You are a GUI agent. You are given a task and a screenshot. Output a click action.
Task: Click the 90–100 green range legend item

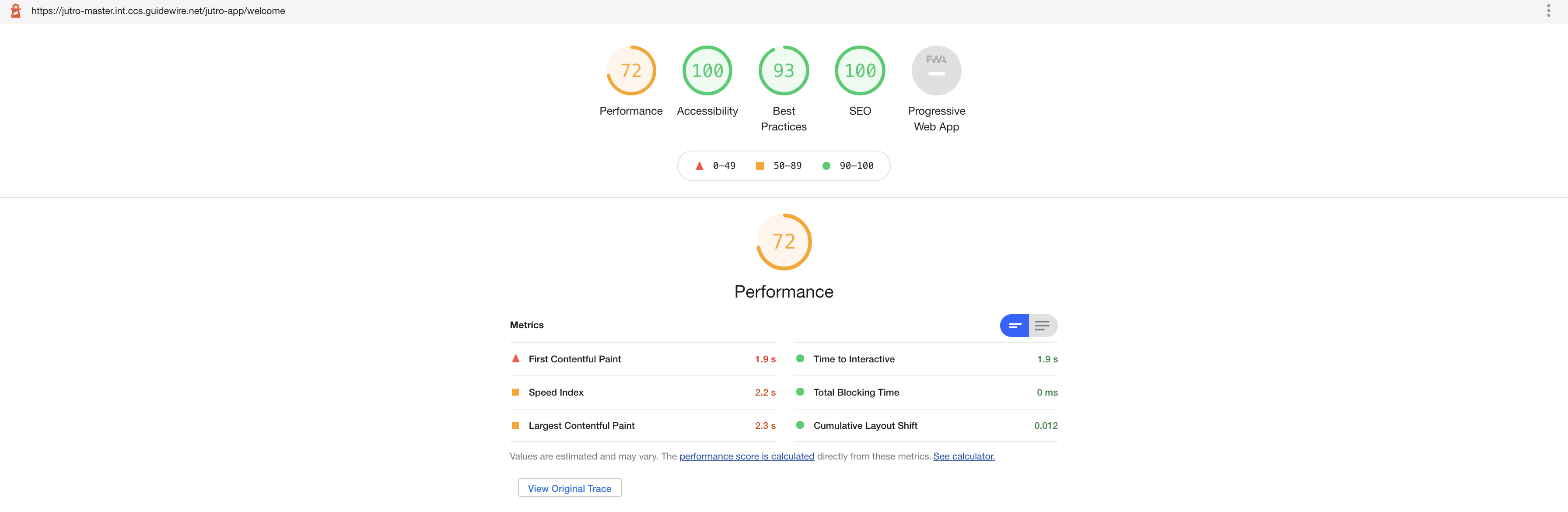click(847, 165)
